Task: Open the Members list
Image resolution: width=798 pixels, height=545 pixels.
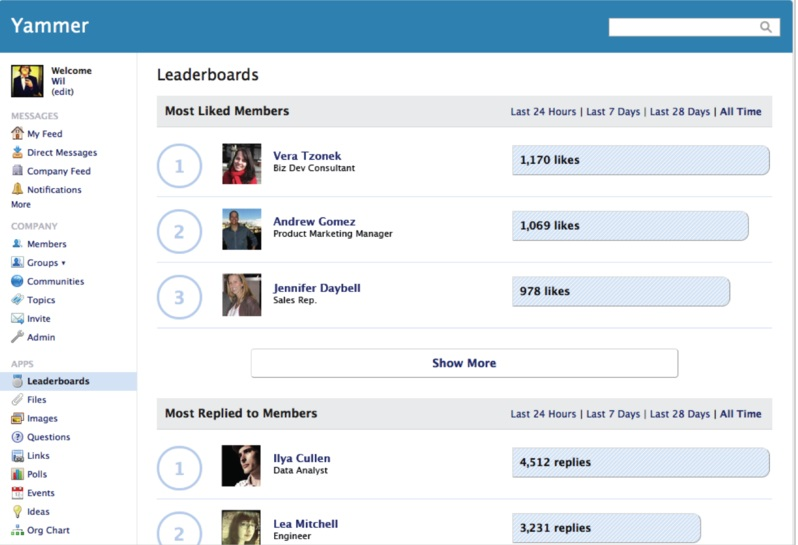Action: pos(47,244)
